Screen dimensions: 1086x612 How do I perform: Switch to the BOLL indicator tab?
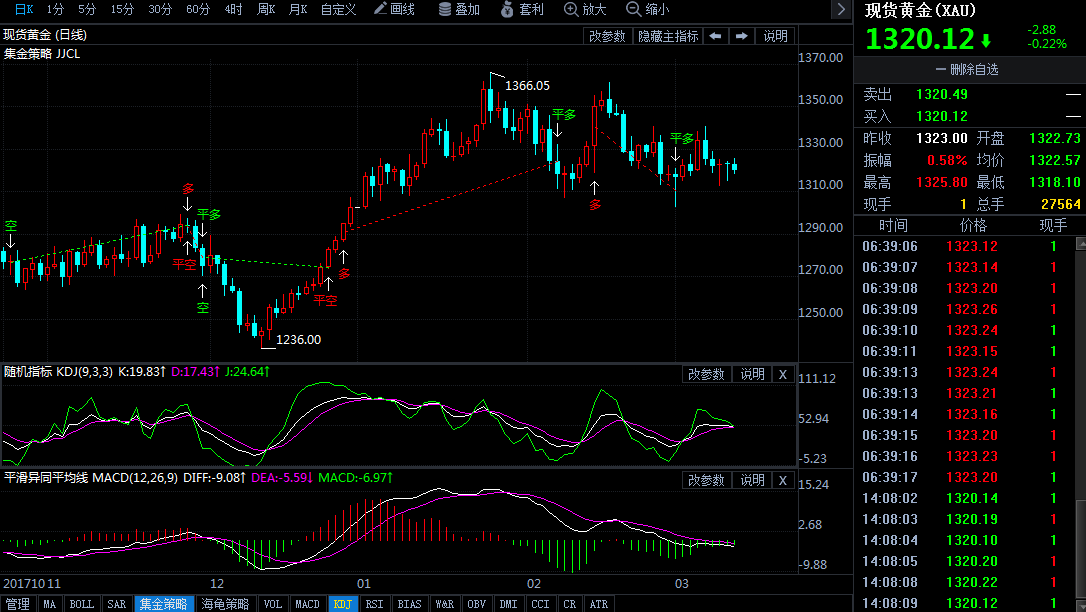[x=82, y=604]
